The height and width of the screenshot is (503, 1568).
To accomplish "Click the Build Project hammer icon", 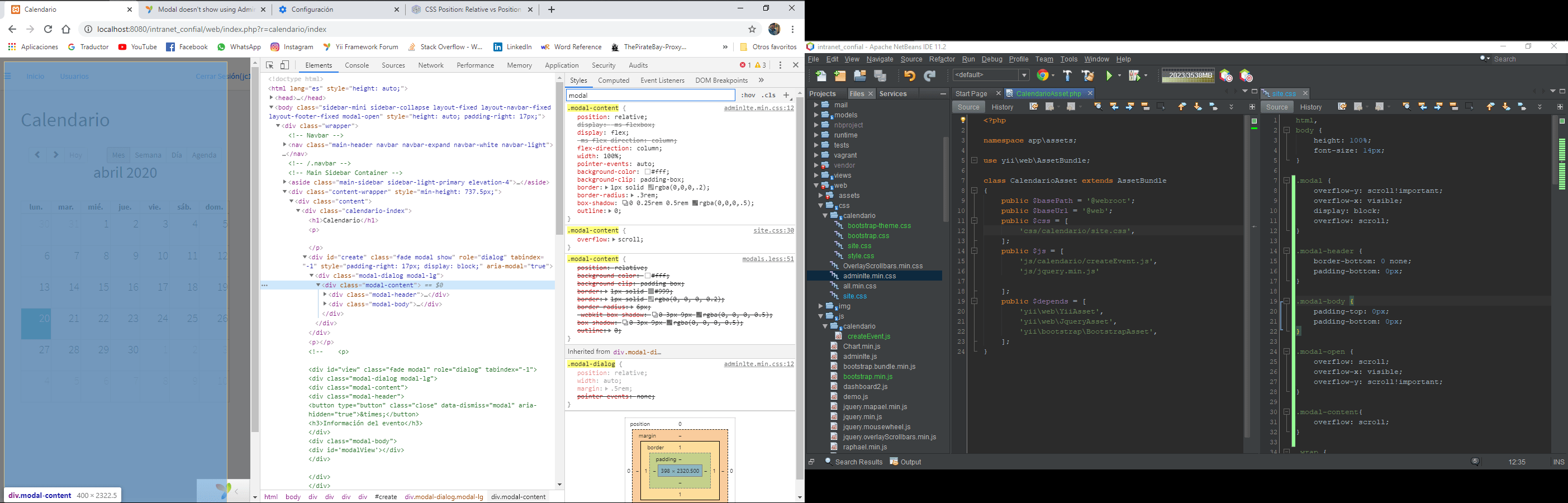I will [1067, 75].
